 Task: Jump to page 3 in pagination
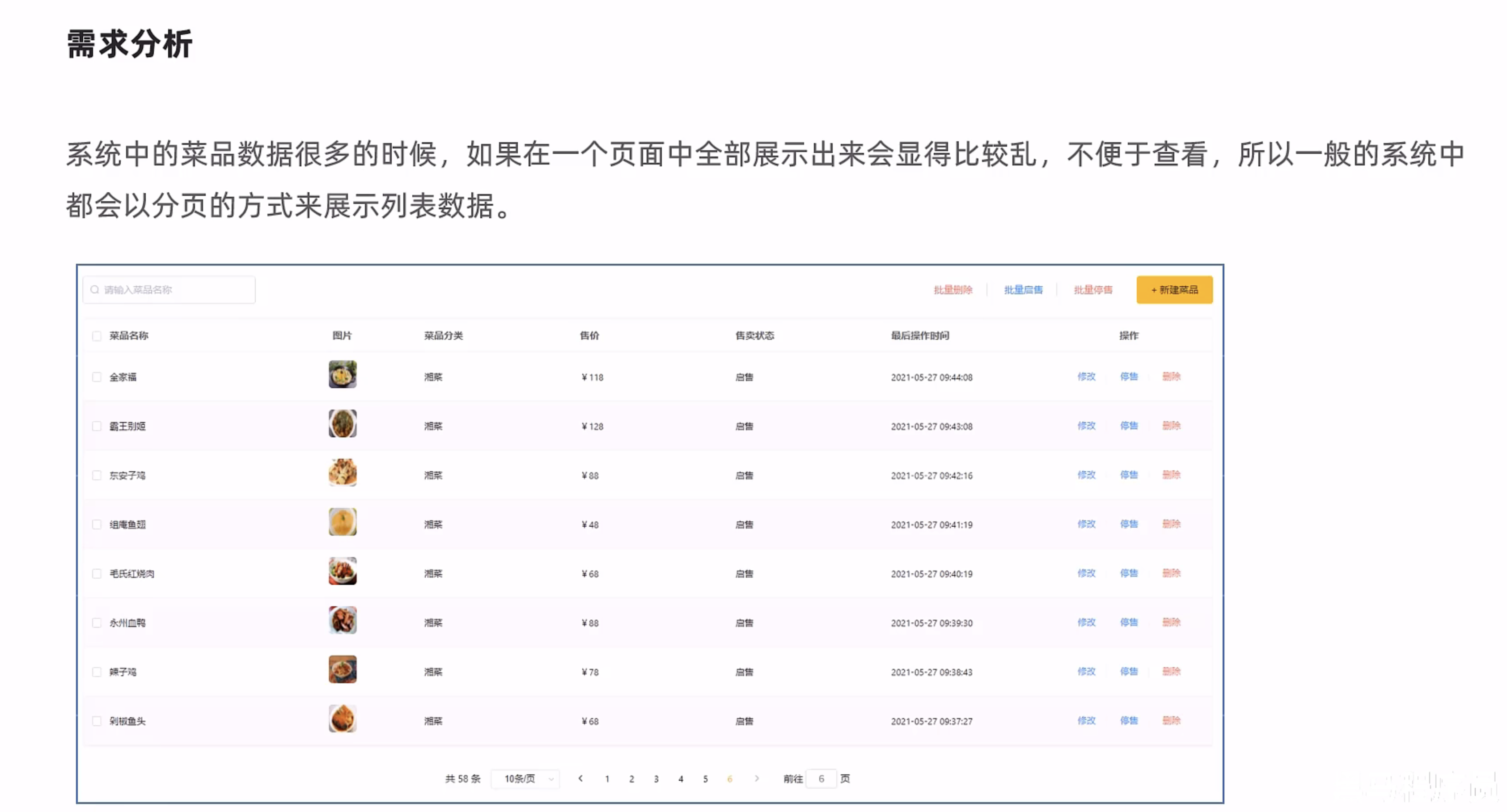click(x=656, y=778)
